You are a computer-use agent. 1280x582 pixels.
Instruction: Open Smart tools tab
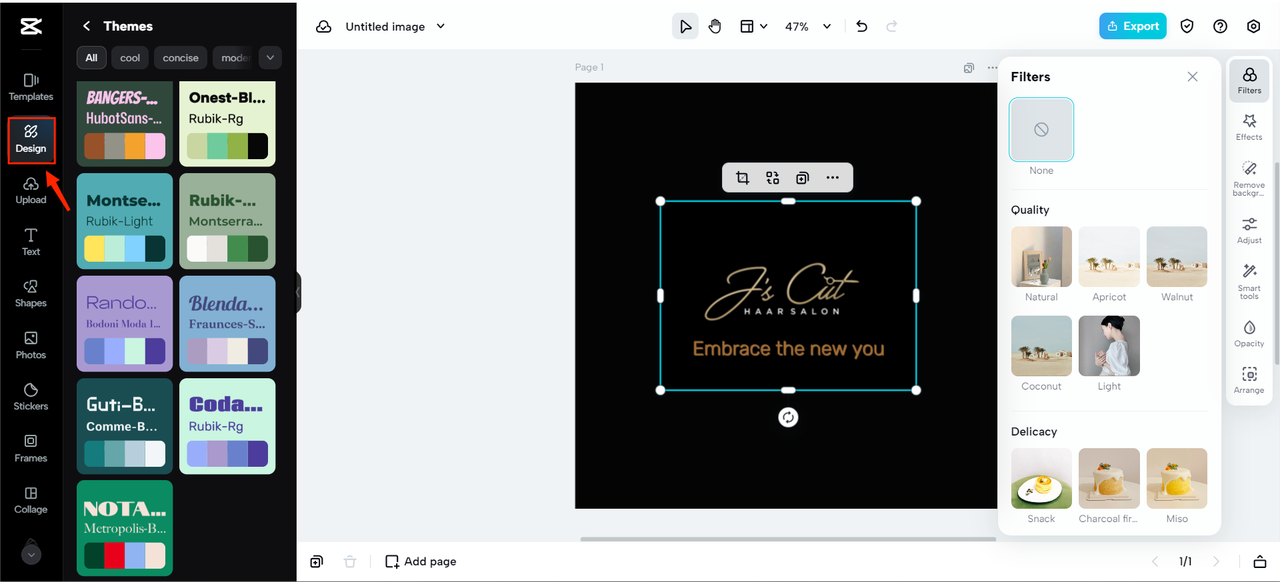(1249, 282)
